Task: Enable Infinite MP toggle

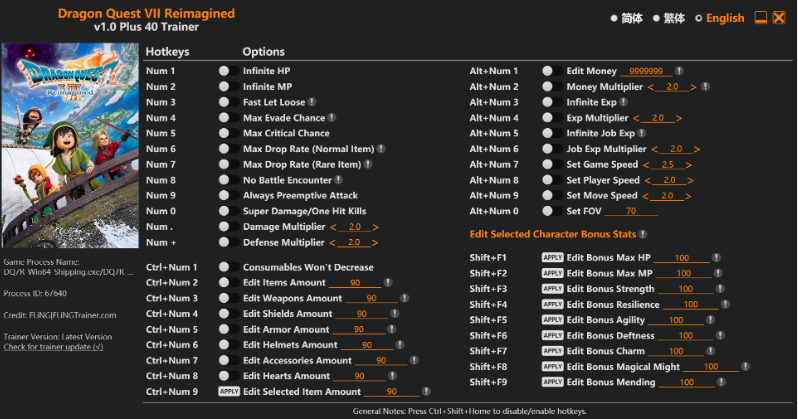Action: point(229,87)
